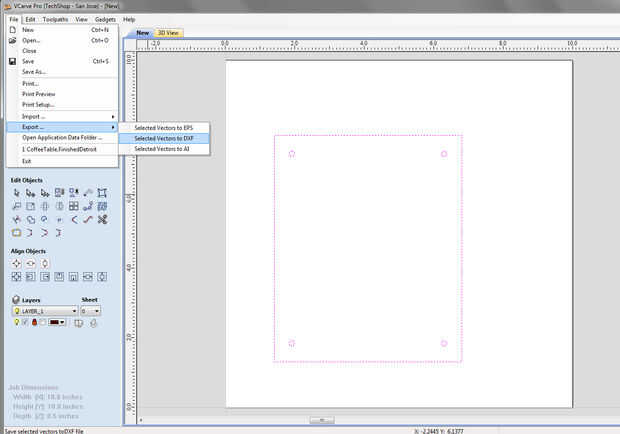This screenshot has height=434, width=620.
Task: Click the dark red layer color swatch
Action: [x=54, y=323]
